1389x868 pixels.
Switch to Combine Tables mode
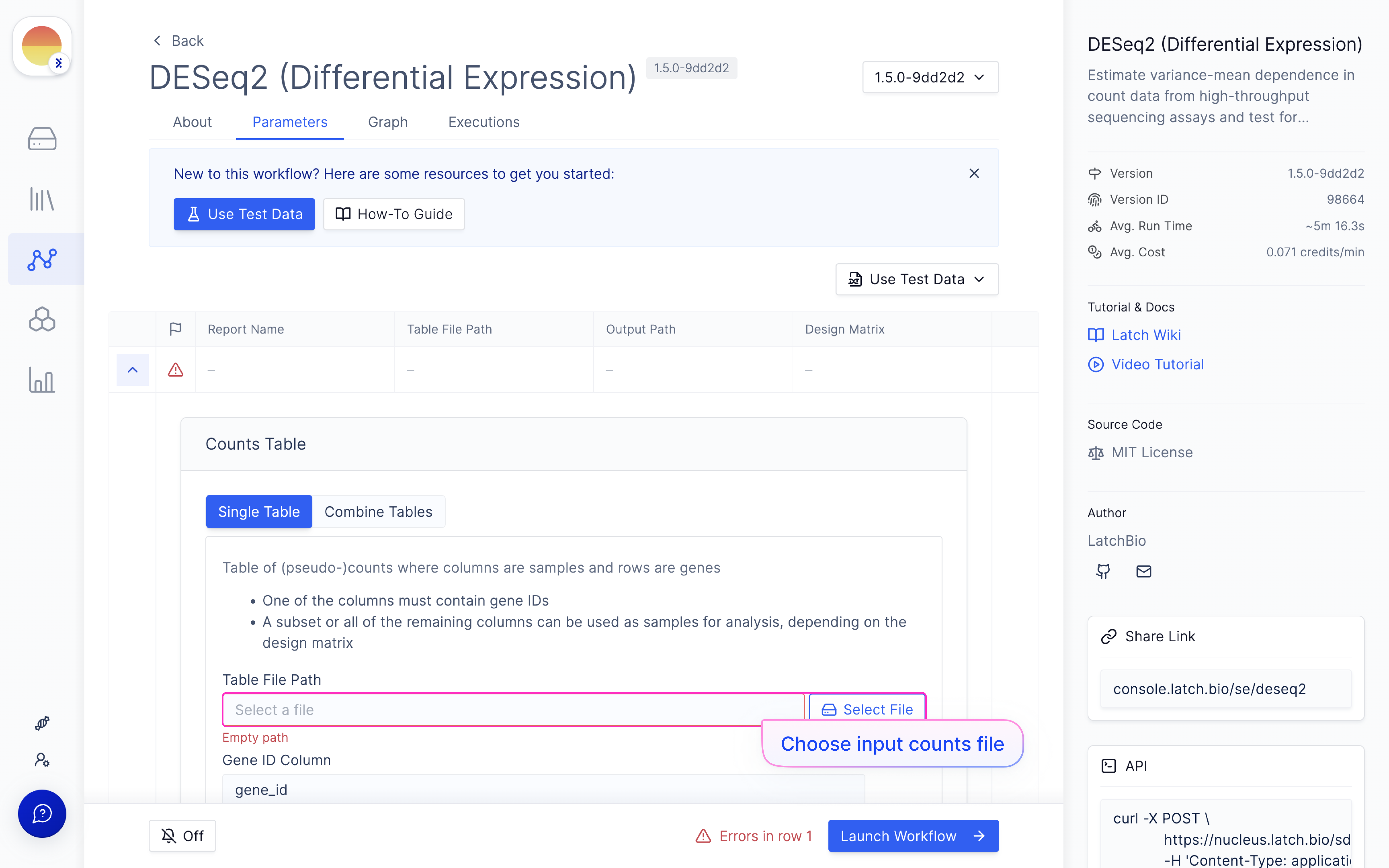pyautogui.click(x=378, y=511)
